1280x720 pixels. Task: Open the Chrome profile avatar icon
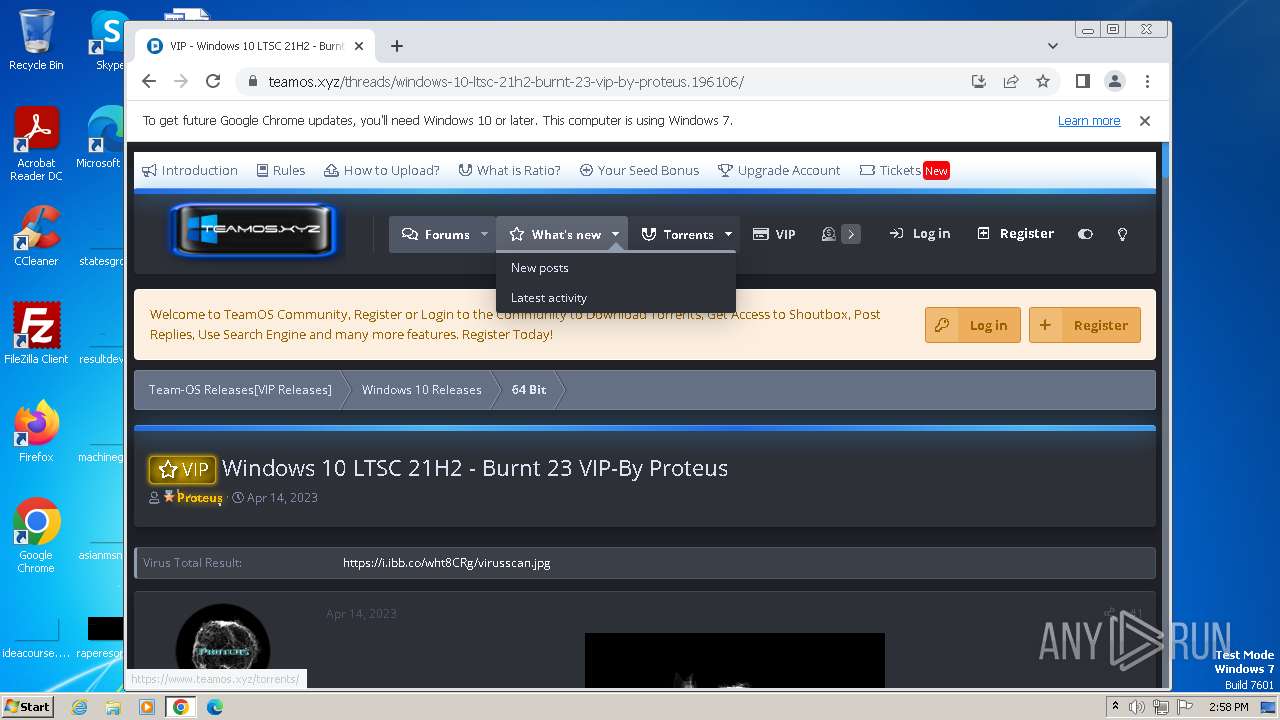tap(1115, 81)
